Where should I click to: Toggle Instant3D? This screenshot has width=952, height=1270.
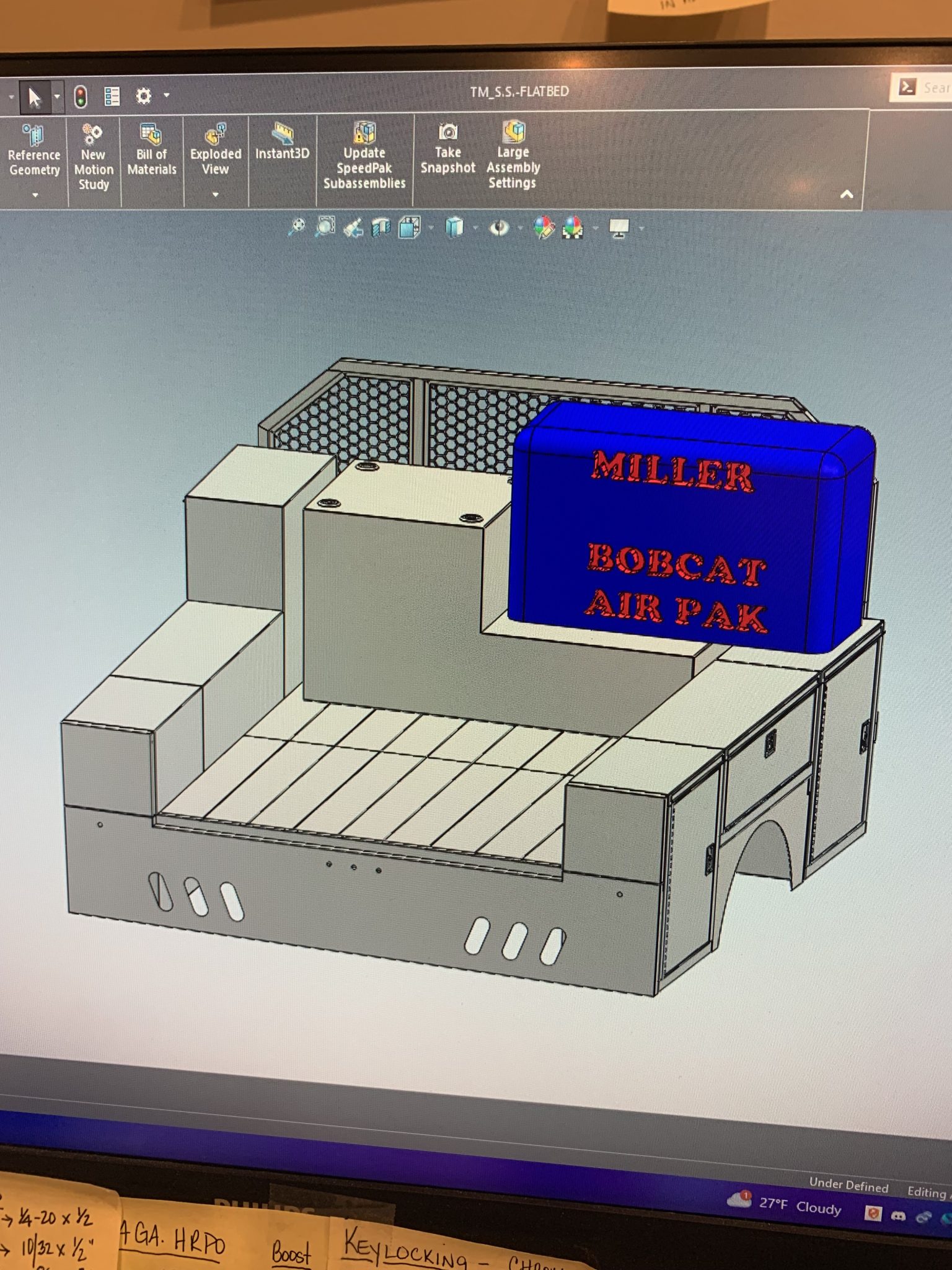click(282, 141)
